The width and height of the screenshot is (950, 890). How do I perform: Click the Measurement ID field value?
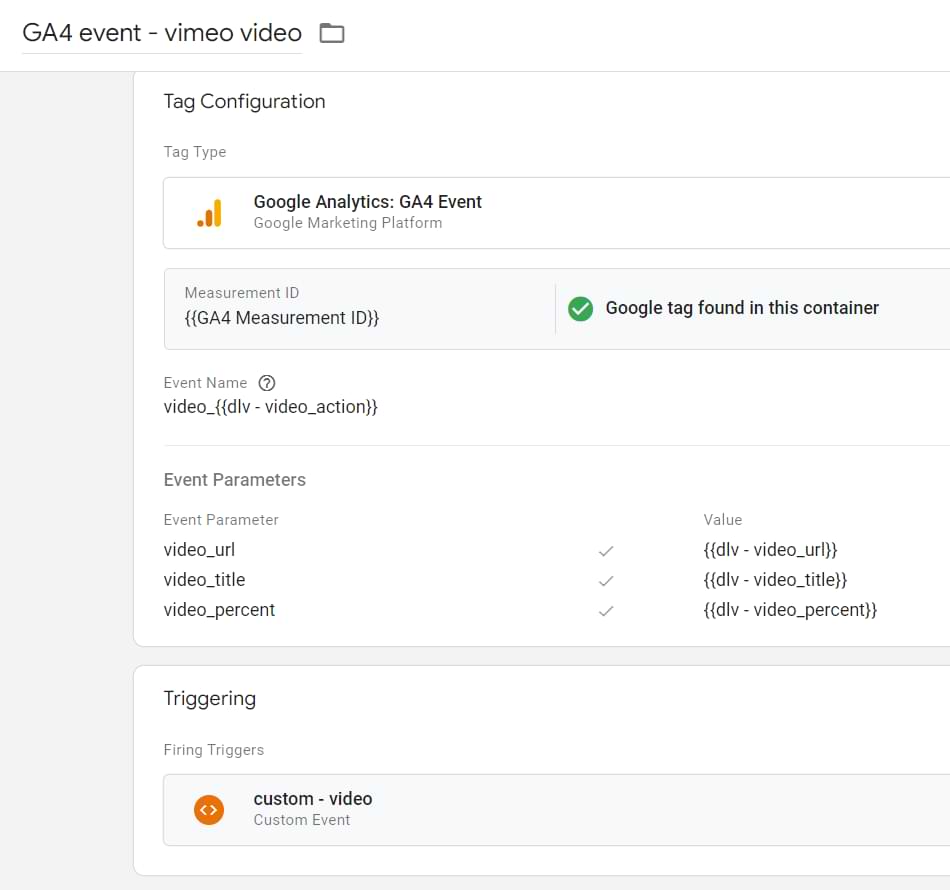click(x=281, y=318)
